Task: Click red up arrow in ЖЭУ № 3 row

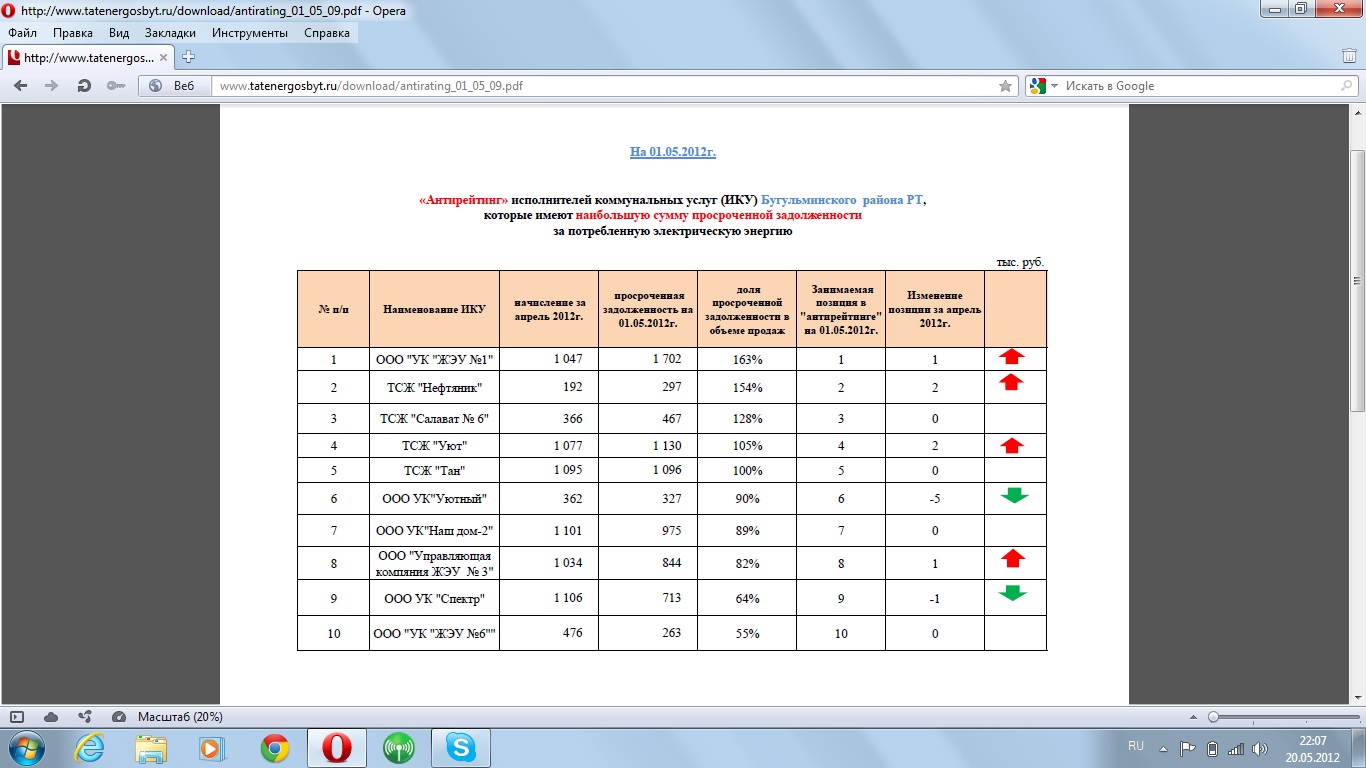Action: tap(1013, 558)
